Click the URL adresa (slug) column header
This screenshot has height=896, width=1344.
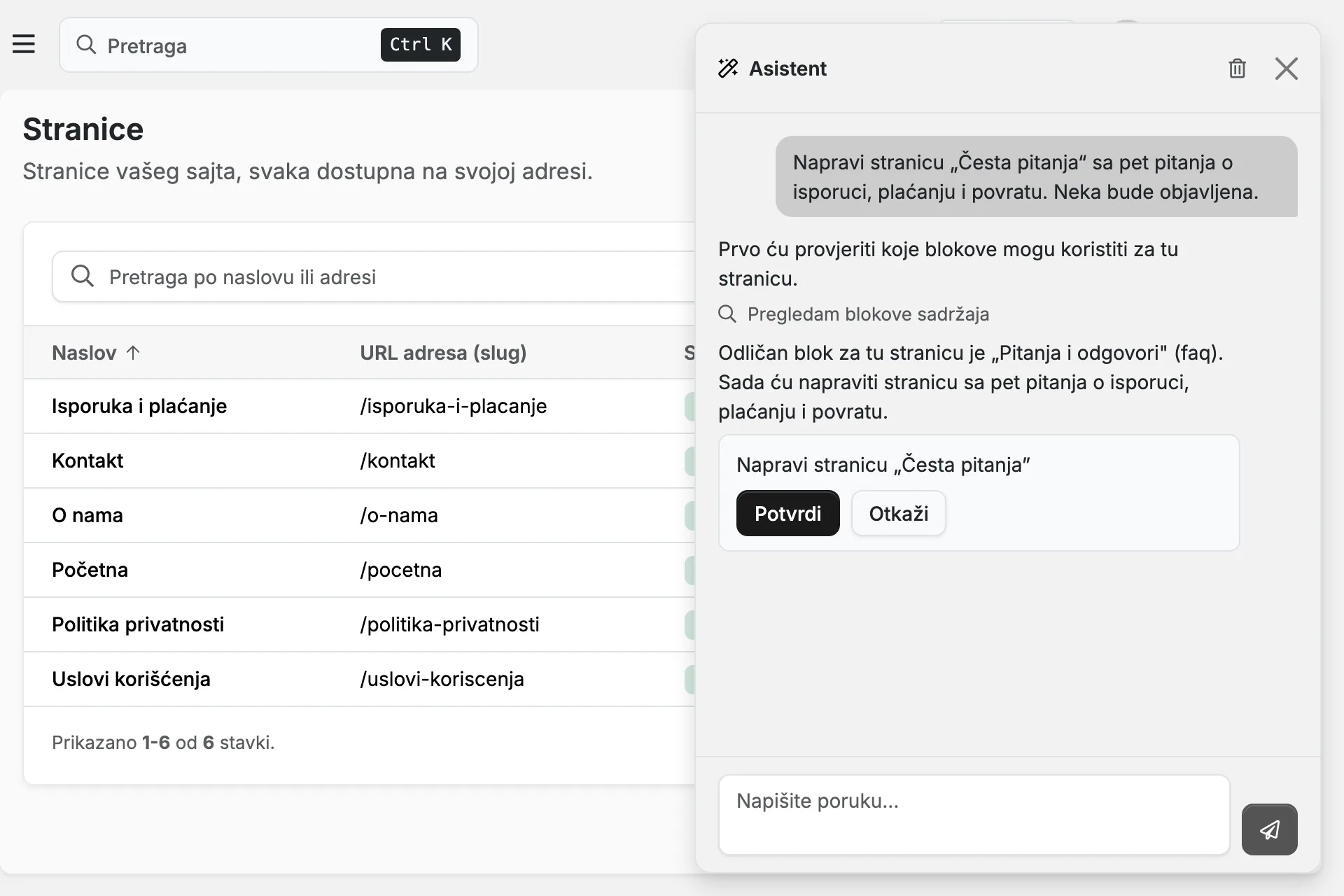(443, 353)
